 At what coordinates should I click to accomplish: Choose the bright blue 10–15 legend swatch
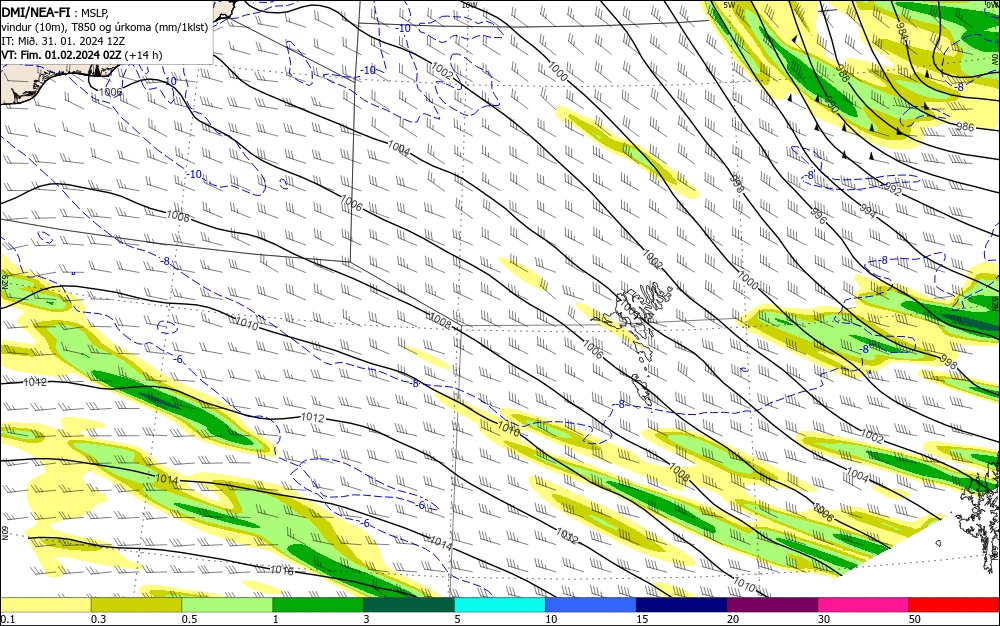[591, 605]
